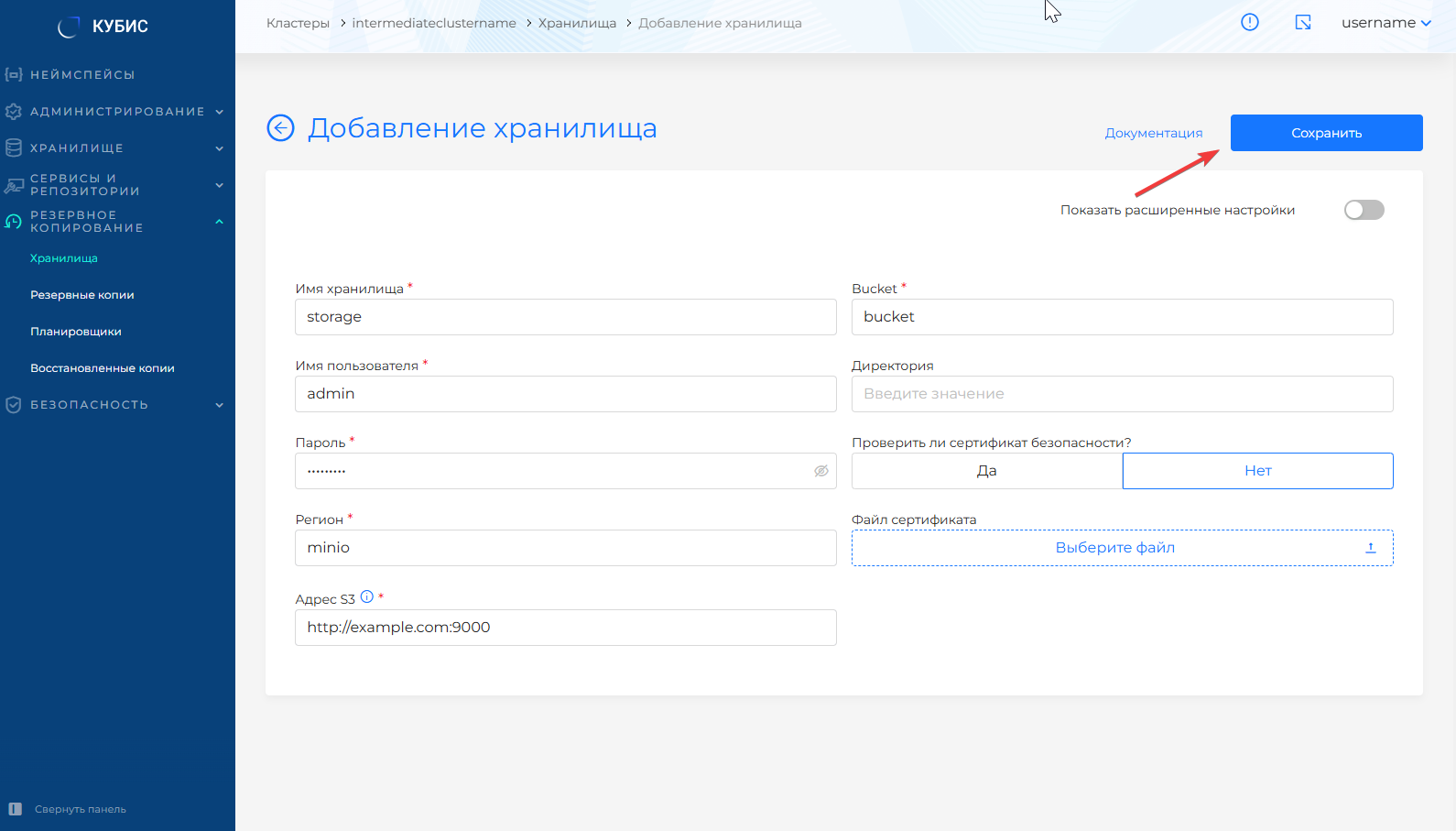Click the Директория input field
The height and width of the screenshot is (831, 1456).
coord(1122,394)
